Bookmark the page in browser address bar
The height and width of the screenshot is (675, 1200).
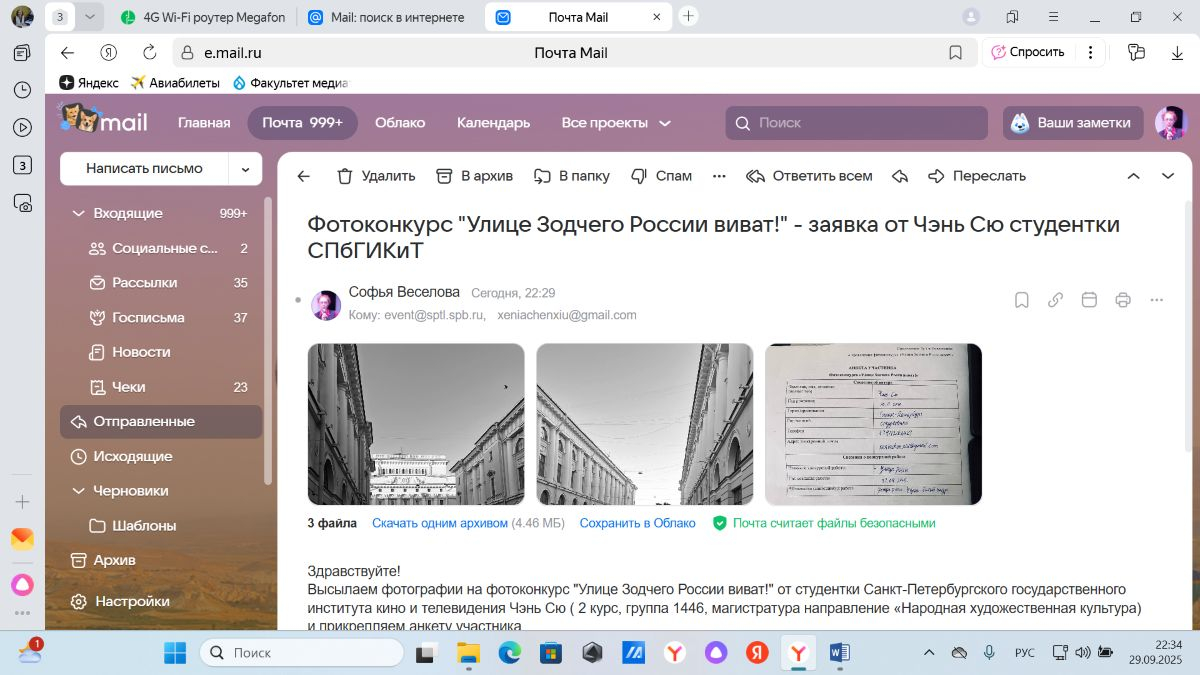click(x=955, y=53)
